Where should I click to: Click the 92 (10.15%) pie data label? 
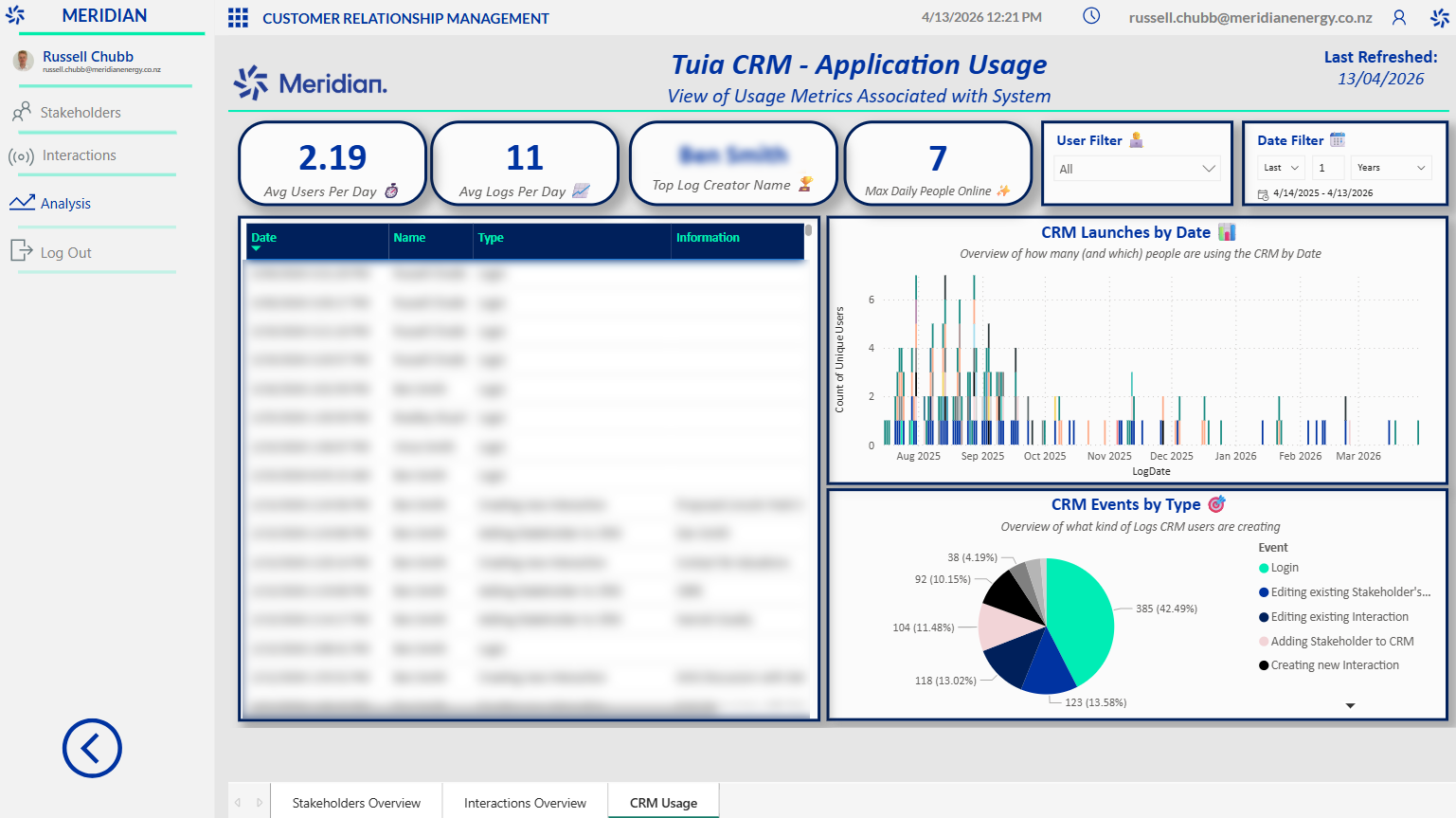[x=943, y=579]
